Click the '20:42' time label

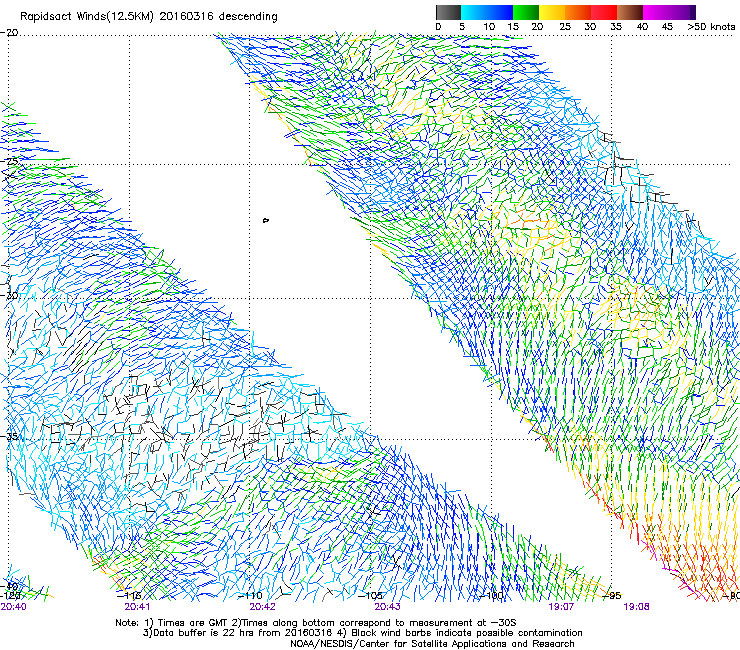pos(262,607)
